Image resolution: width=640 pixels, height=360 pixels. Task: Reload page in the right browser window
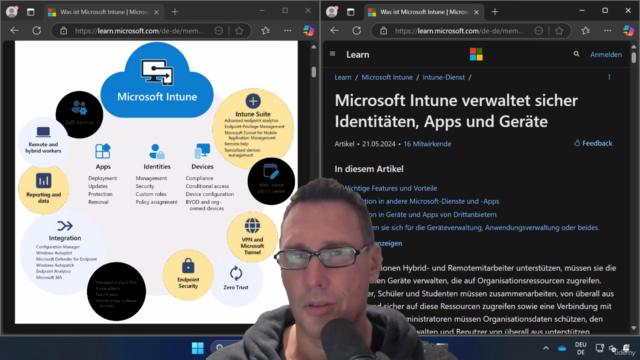[x=357, y=31]
